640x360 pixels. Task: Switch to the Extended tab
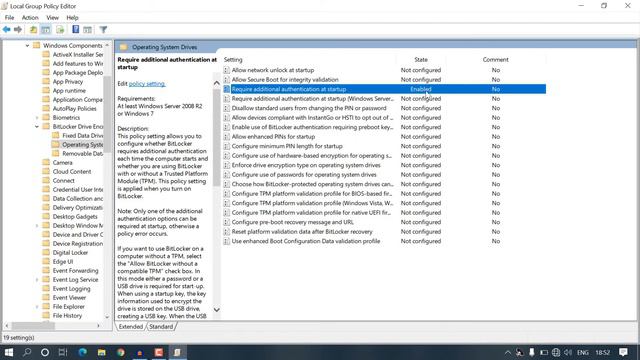(x=131, y=327)
